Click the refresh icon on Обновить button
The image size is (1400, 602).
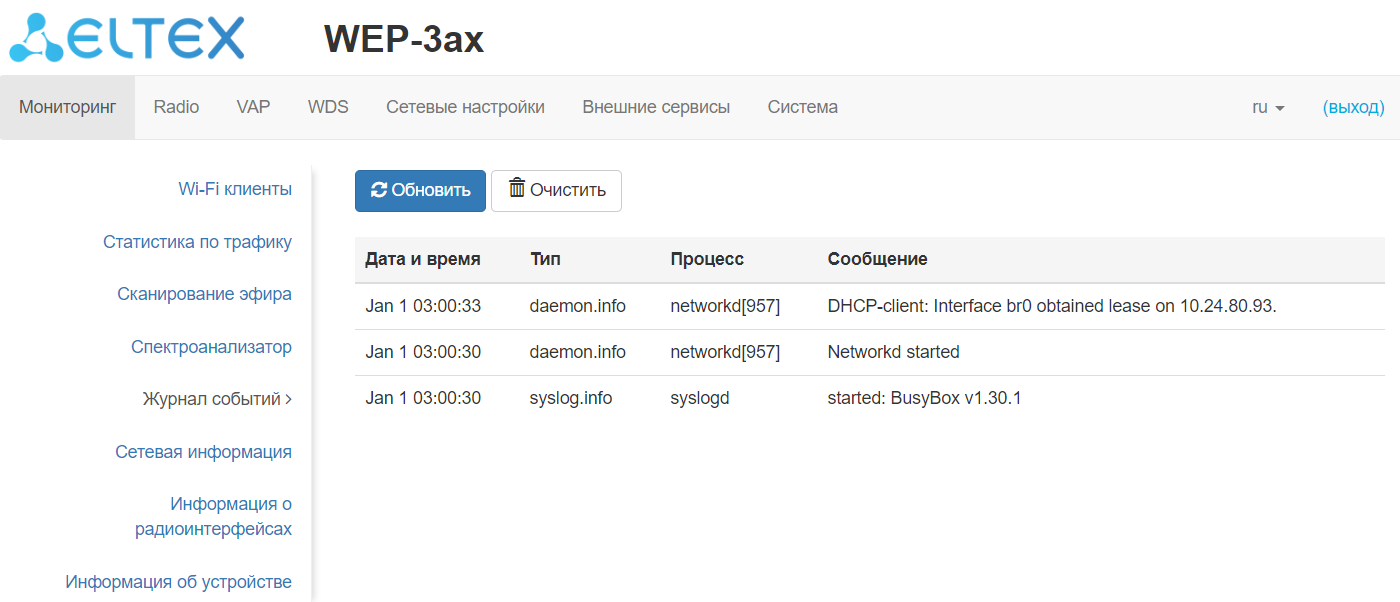378,190
